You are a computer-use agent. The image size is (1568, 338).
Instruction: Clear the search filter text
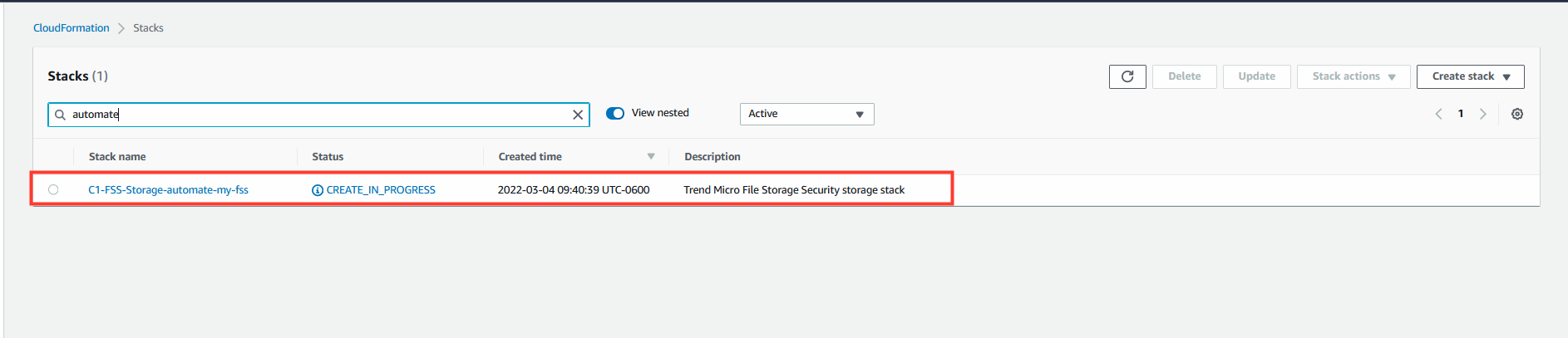click(x=578, y=115)
